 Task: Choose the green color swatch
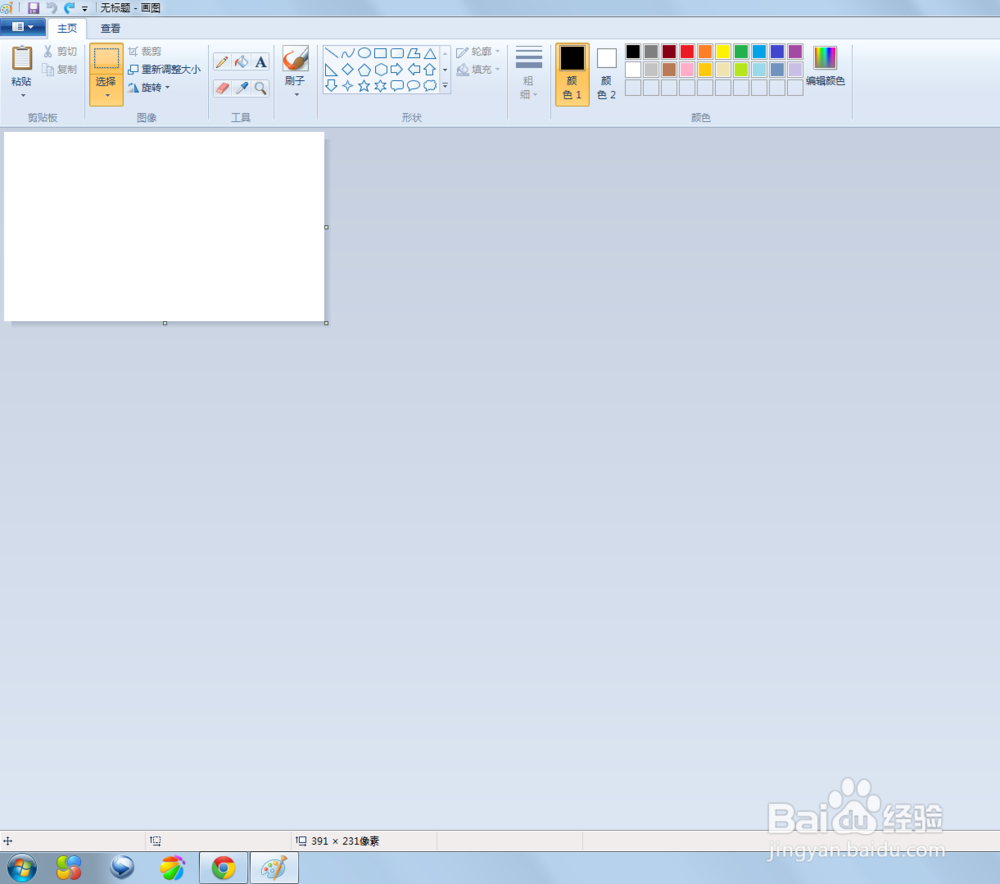pyautogui.click(x=741, y=52)
